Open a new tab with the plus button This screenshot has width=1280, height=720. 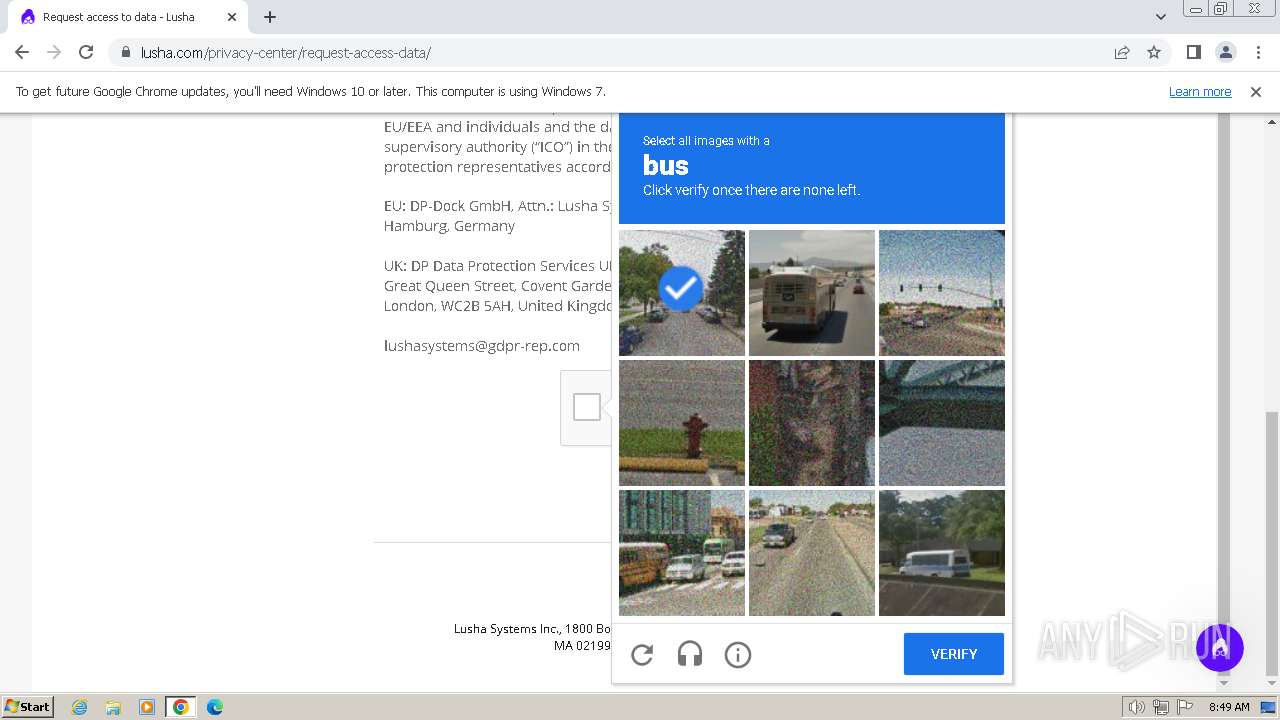(x=270, y=17)
